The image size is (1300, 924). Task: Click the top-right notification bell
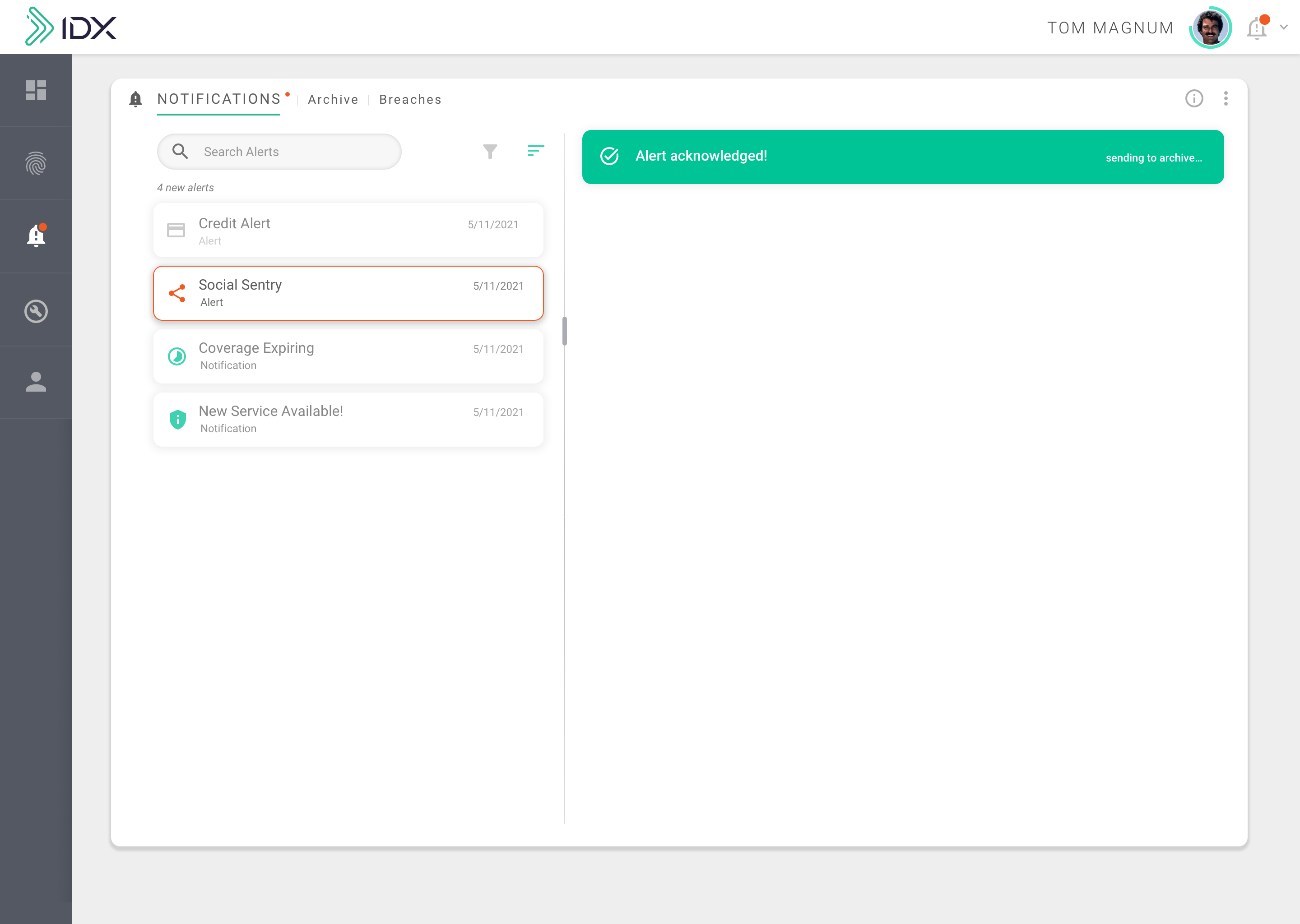point(1257,28)
